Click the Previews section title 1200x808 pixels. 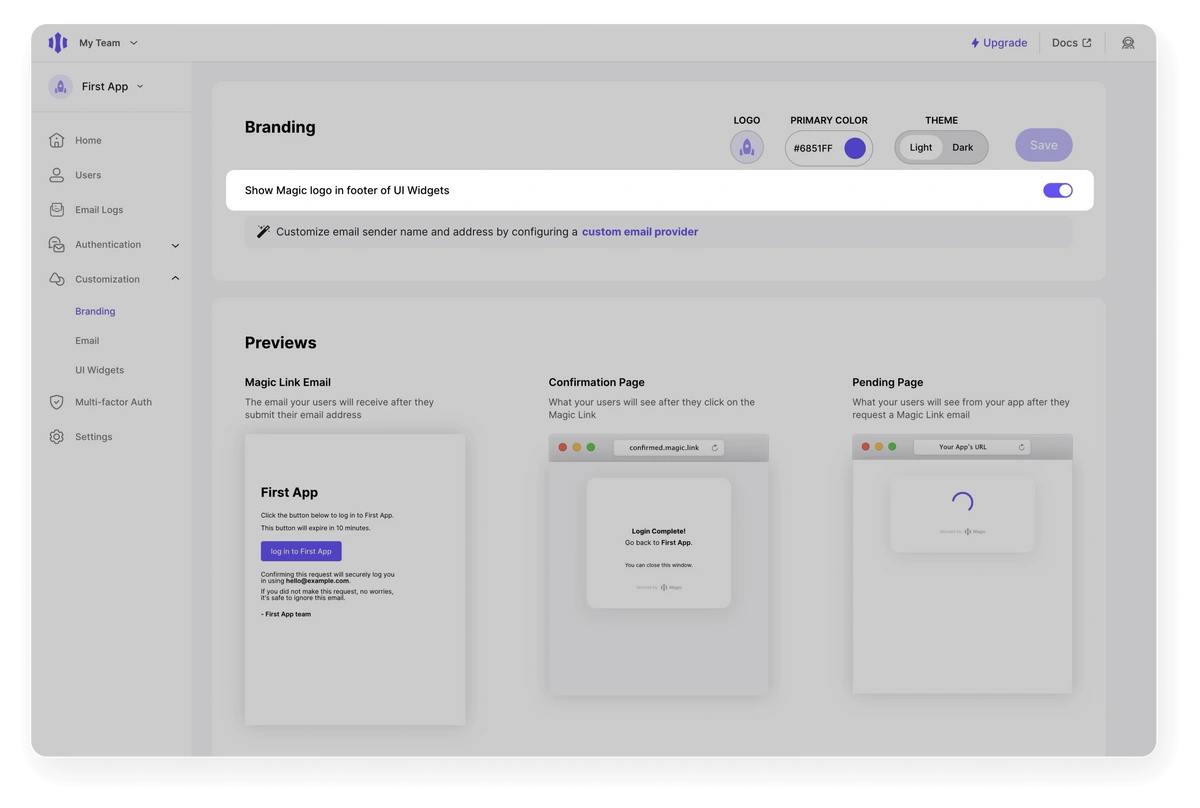[281, 342]
